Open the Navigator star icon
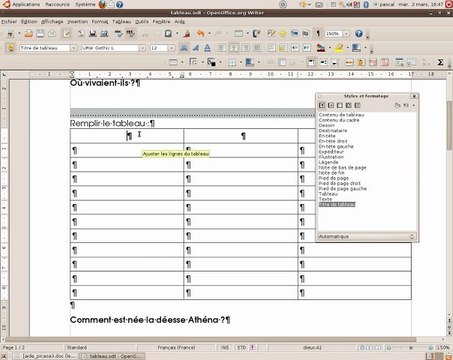The image size is (453, 360). [283, 33]
